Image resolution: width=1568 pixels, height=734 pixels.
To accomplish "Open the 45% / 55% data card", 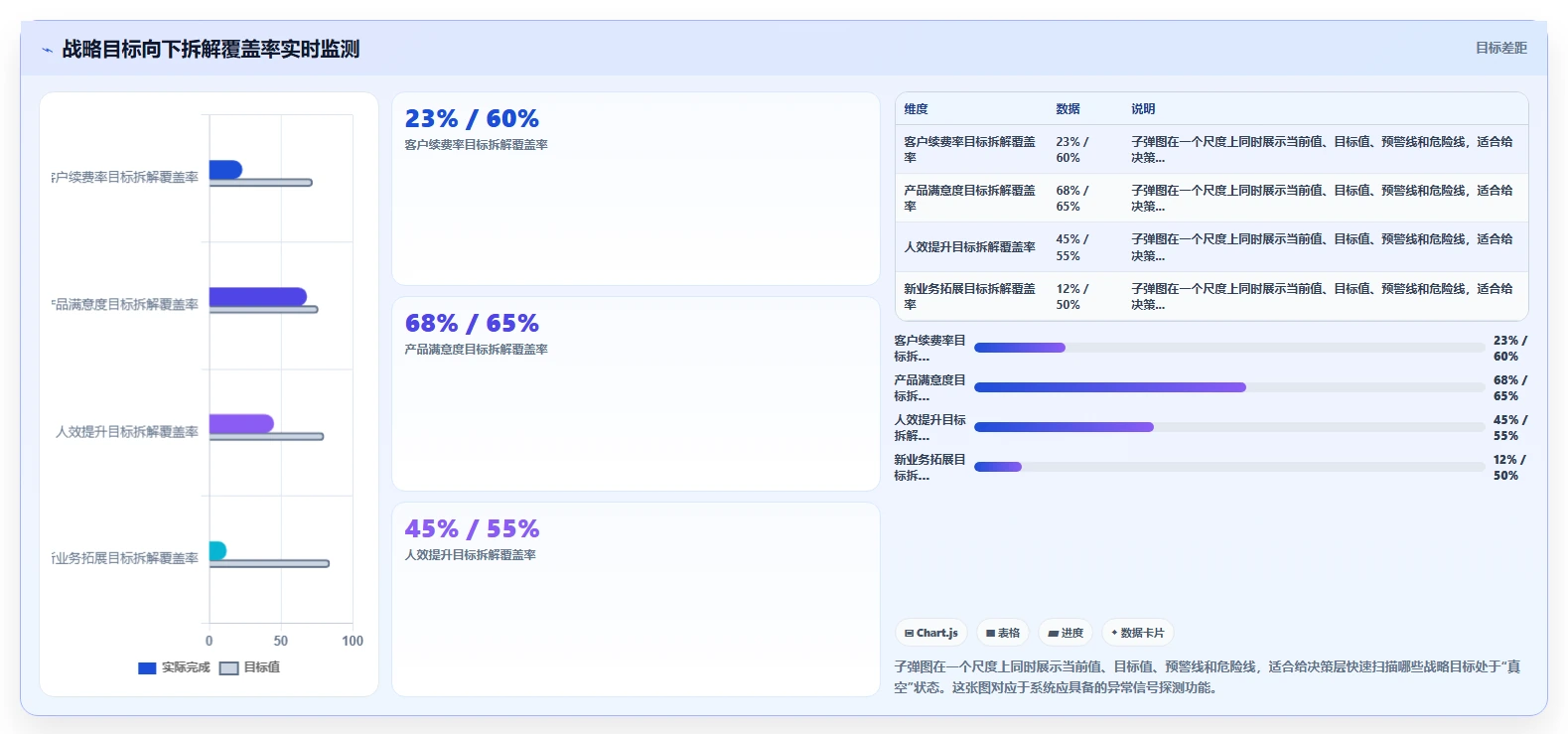I will coord(636,599).
